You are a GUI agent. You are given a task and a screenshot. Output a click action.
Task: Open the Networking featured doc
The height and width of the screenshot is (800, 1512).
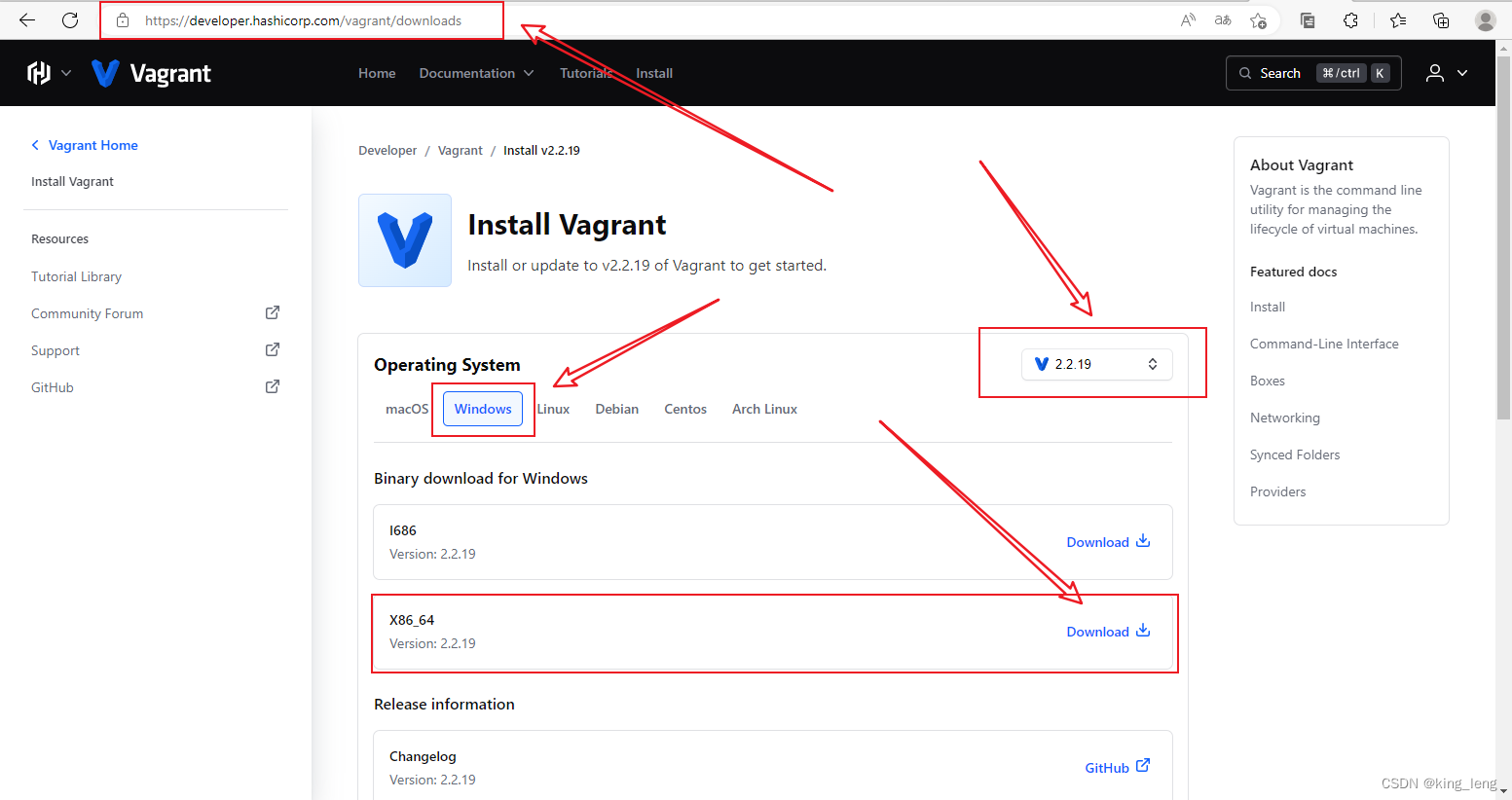click(1285, 418)
